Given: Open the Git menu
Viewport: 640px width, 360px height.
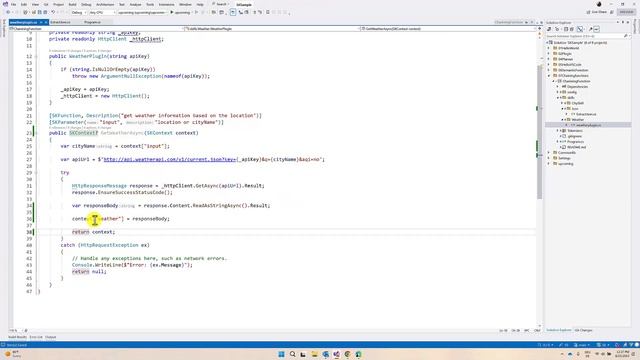Looking at the screenshot, I should pos(46,4).
